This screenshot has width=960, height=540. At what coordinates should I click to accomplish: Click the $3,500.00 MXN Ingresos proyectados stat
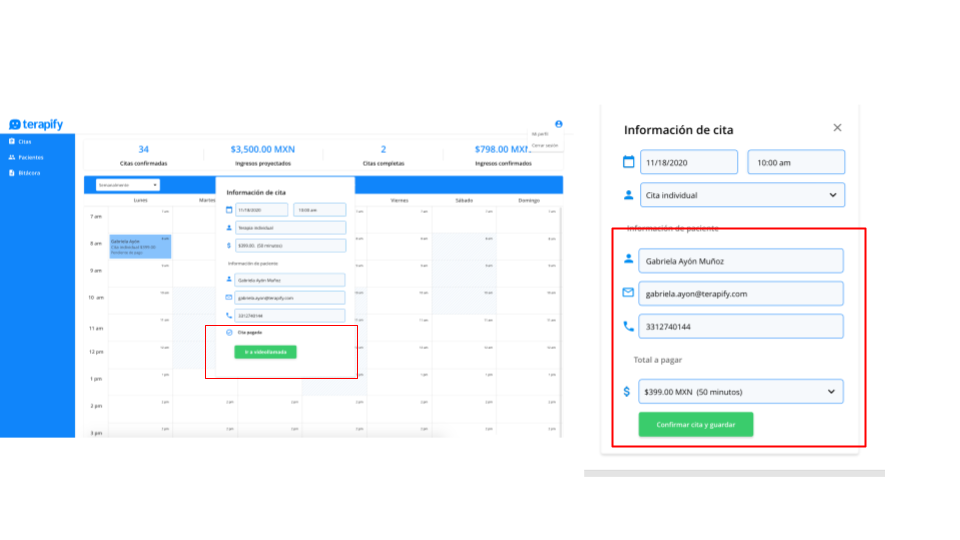pyautogui.click(x=263, y=155)
